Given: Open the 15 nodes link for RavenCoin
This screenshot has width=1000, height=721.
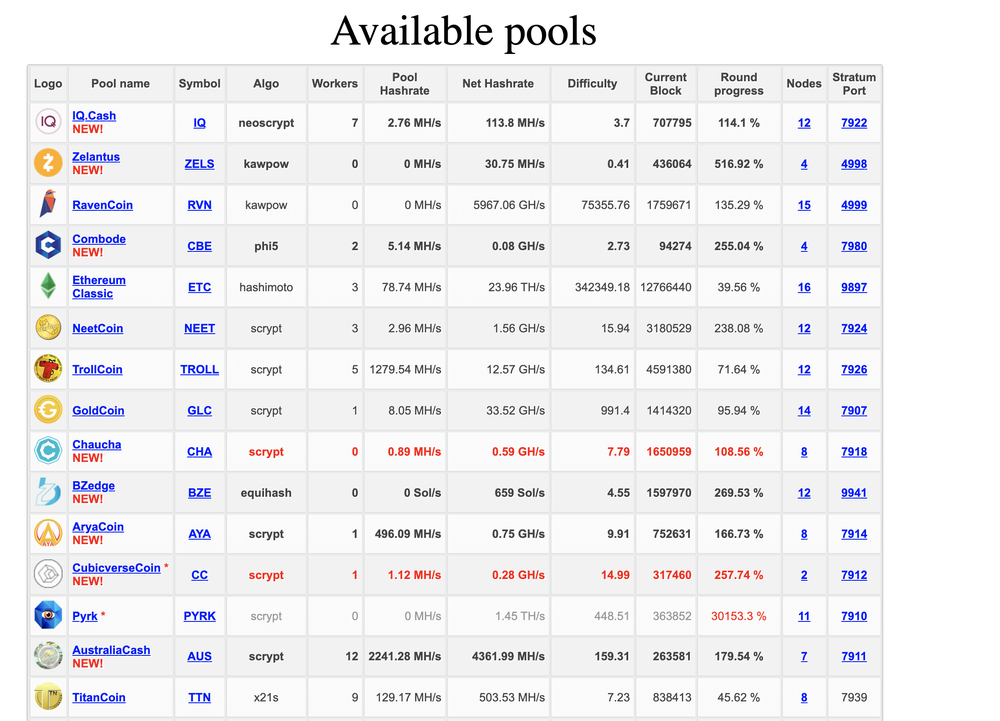Looking at the screenshot, I should (804, 205).
